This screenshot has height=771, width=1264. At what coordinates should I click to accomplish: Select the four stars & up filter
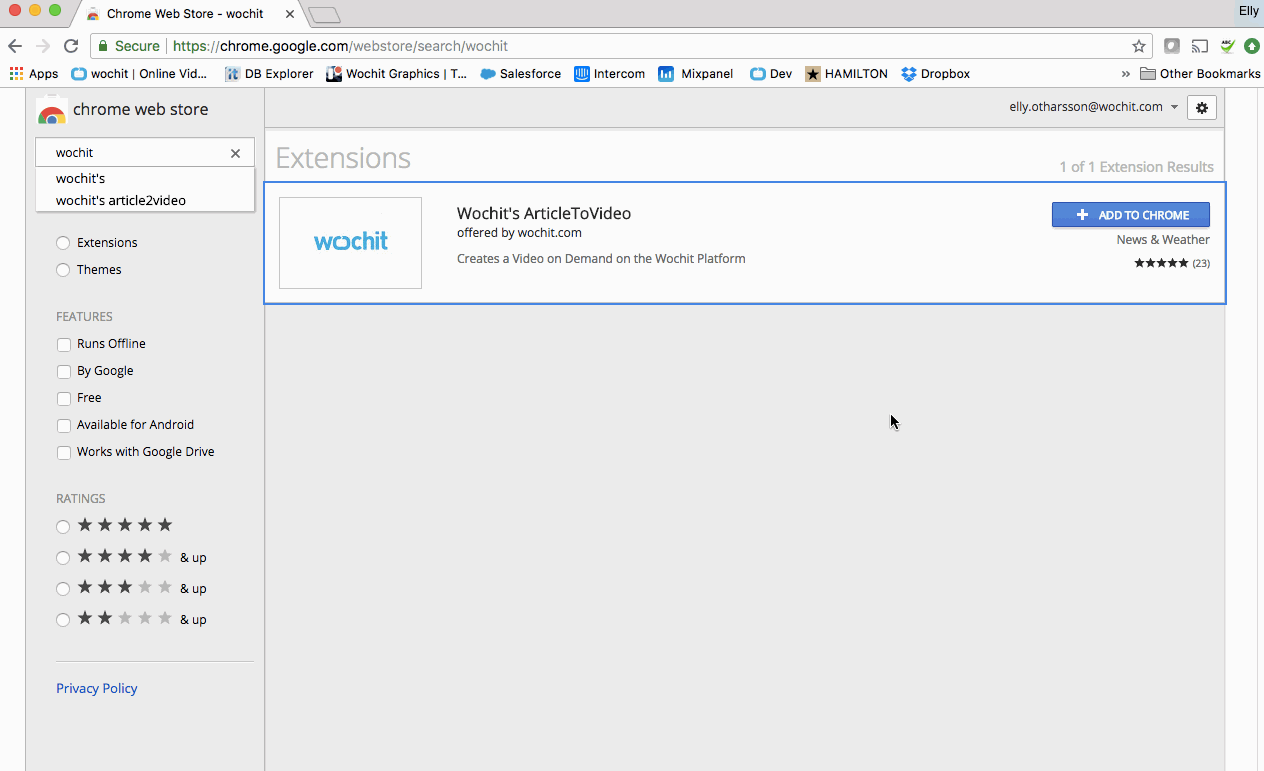coord(63,558)
